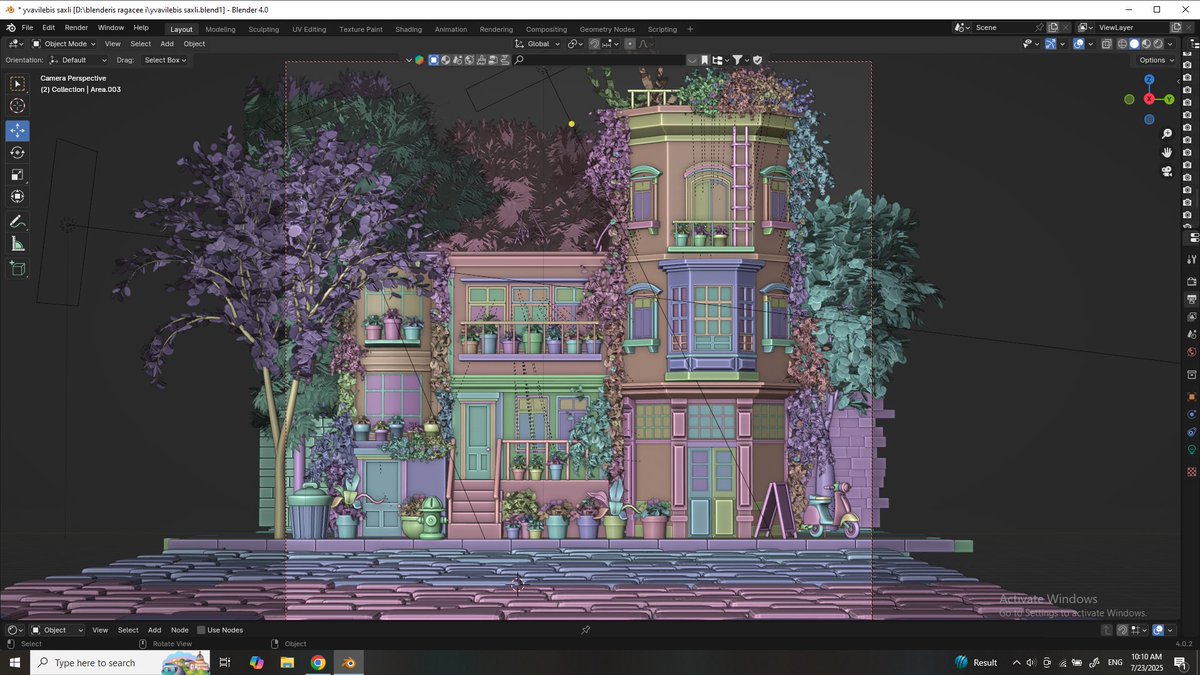Screen dimensions: 1200x675
Task: Select the Scale tool
Action: (x=18, y=175)
